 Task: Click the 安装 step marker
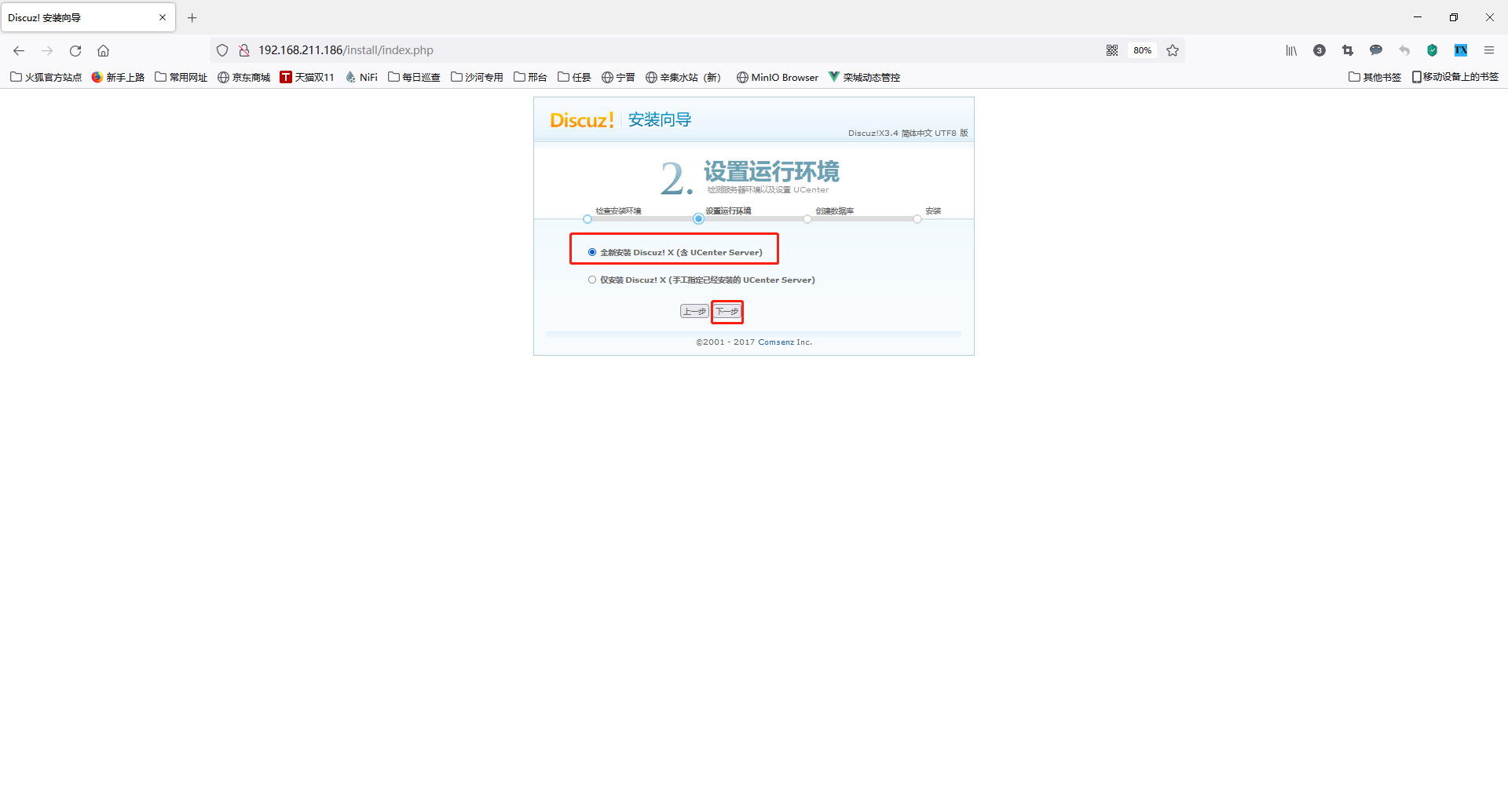tap(917, 219)
